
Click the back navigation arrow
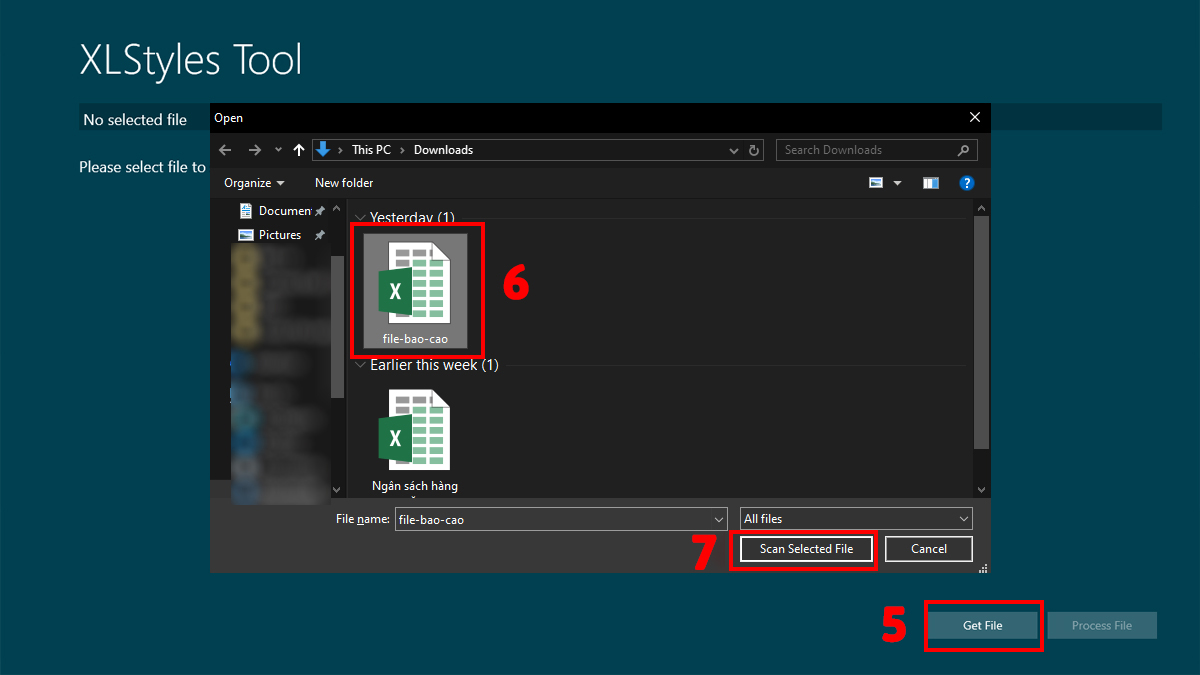[225, 150]
